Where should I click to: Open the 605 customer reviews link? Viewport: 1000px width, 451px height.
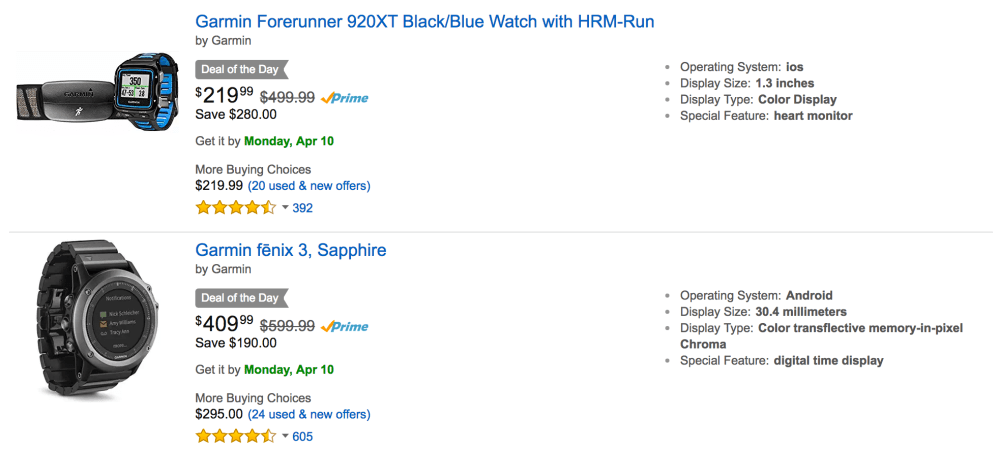pos(303,436)
